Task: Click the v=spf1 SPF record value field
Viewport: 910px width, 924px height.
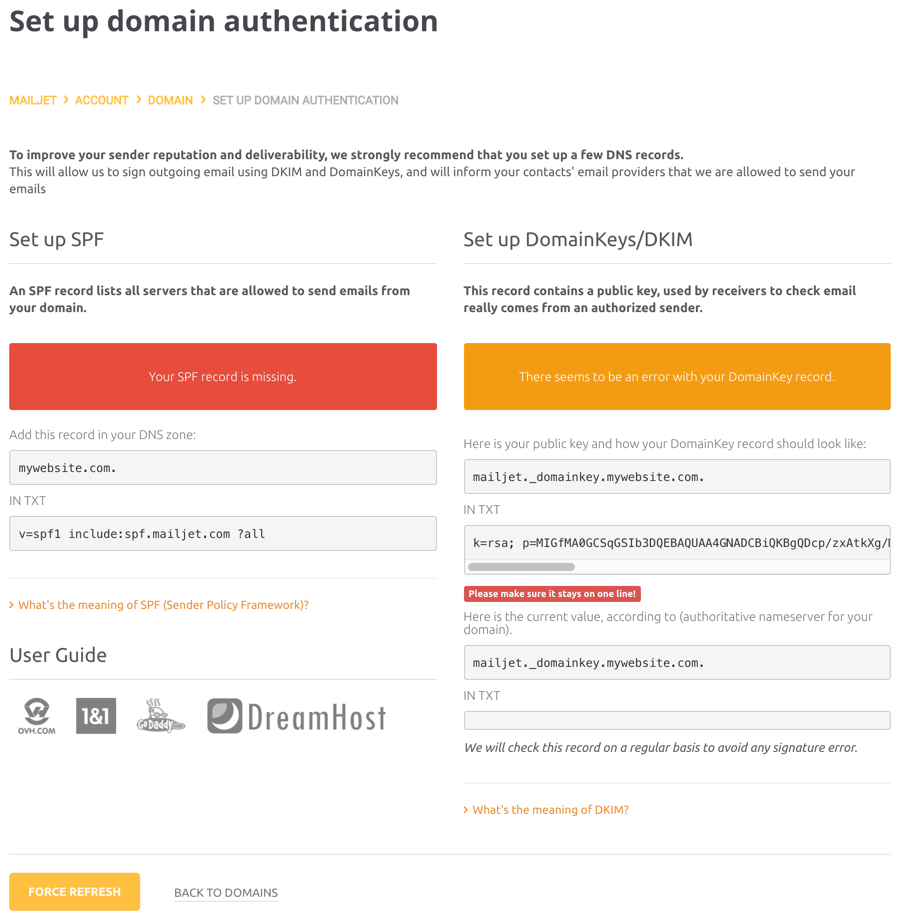Action: click(x=222, y=533)
